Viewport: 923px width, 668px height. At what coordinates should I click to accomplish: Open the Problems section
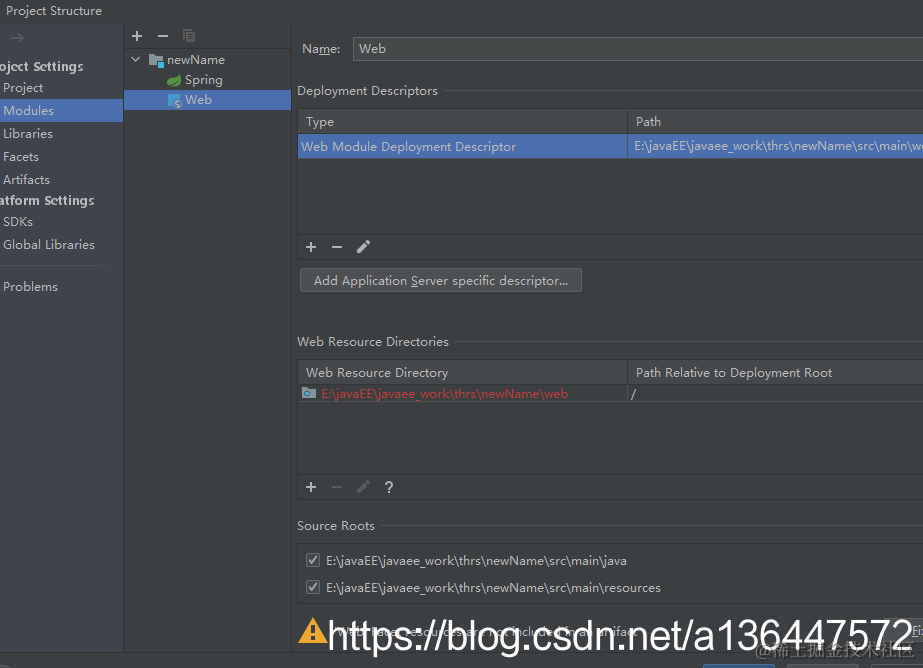pyautogui.click(x=31, y=287)
